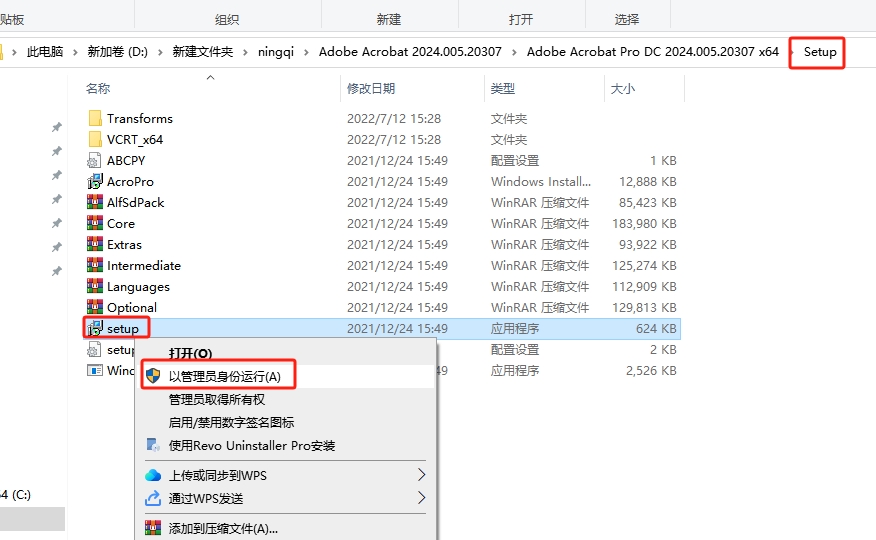The height and width of the screenshot is (540, 876).
Task: Sort by 名称 column header
Action: click(98, 88)
